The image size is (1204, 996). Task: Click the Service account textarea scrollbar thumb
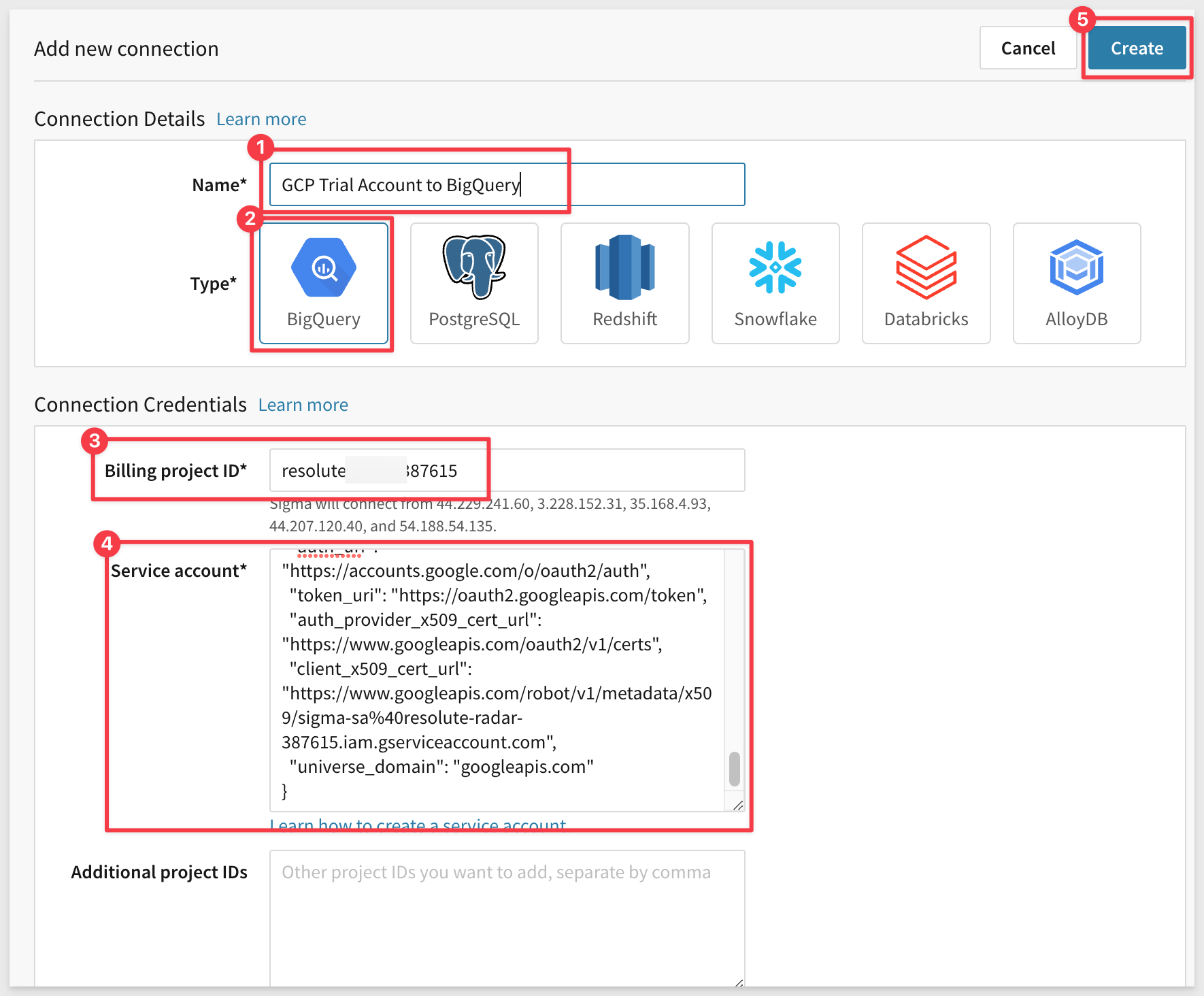(x=735, y=769)
